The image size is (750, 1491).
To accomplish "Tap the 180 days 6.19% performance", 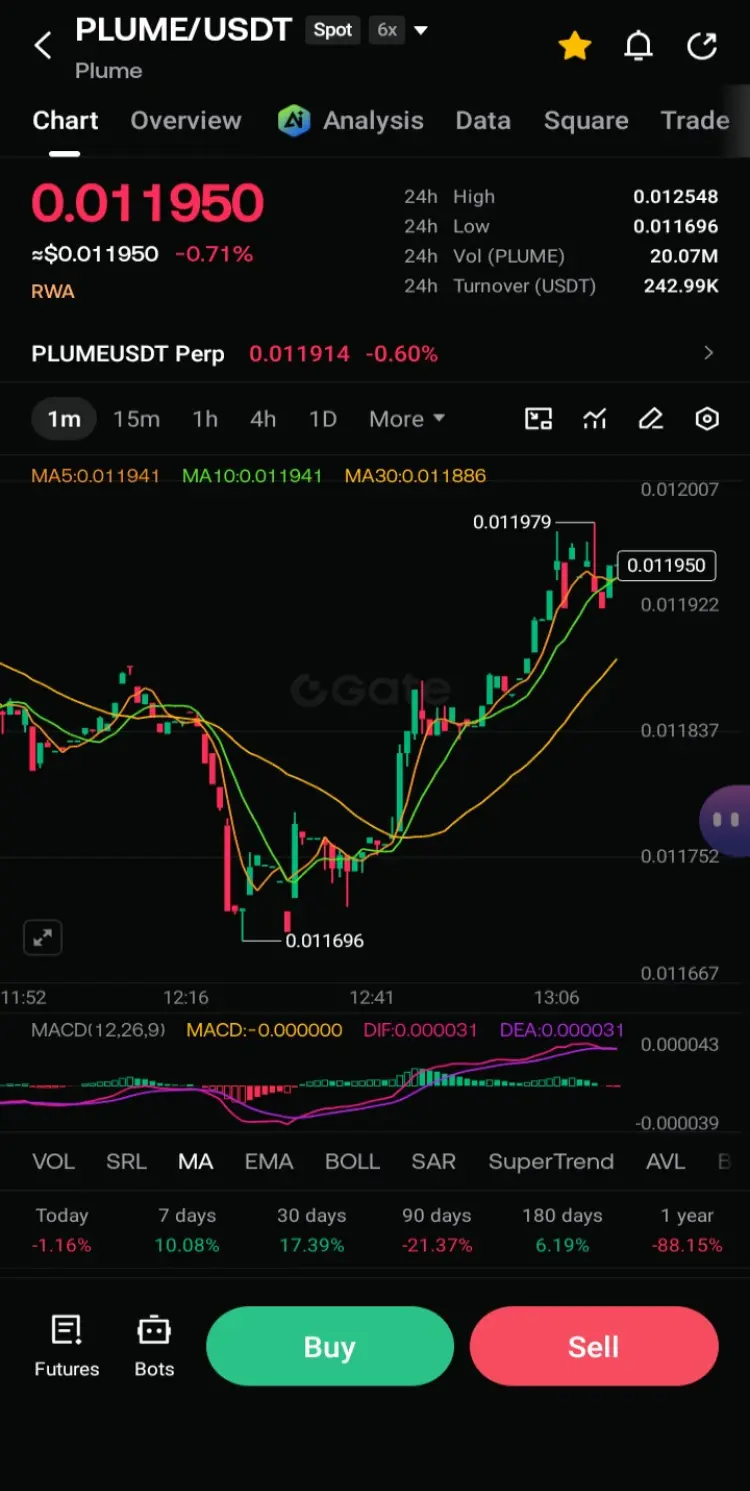I will coord(562,1231).
